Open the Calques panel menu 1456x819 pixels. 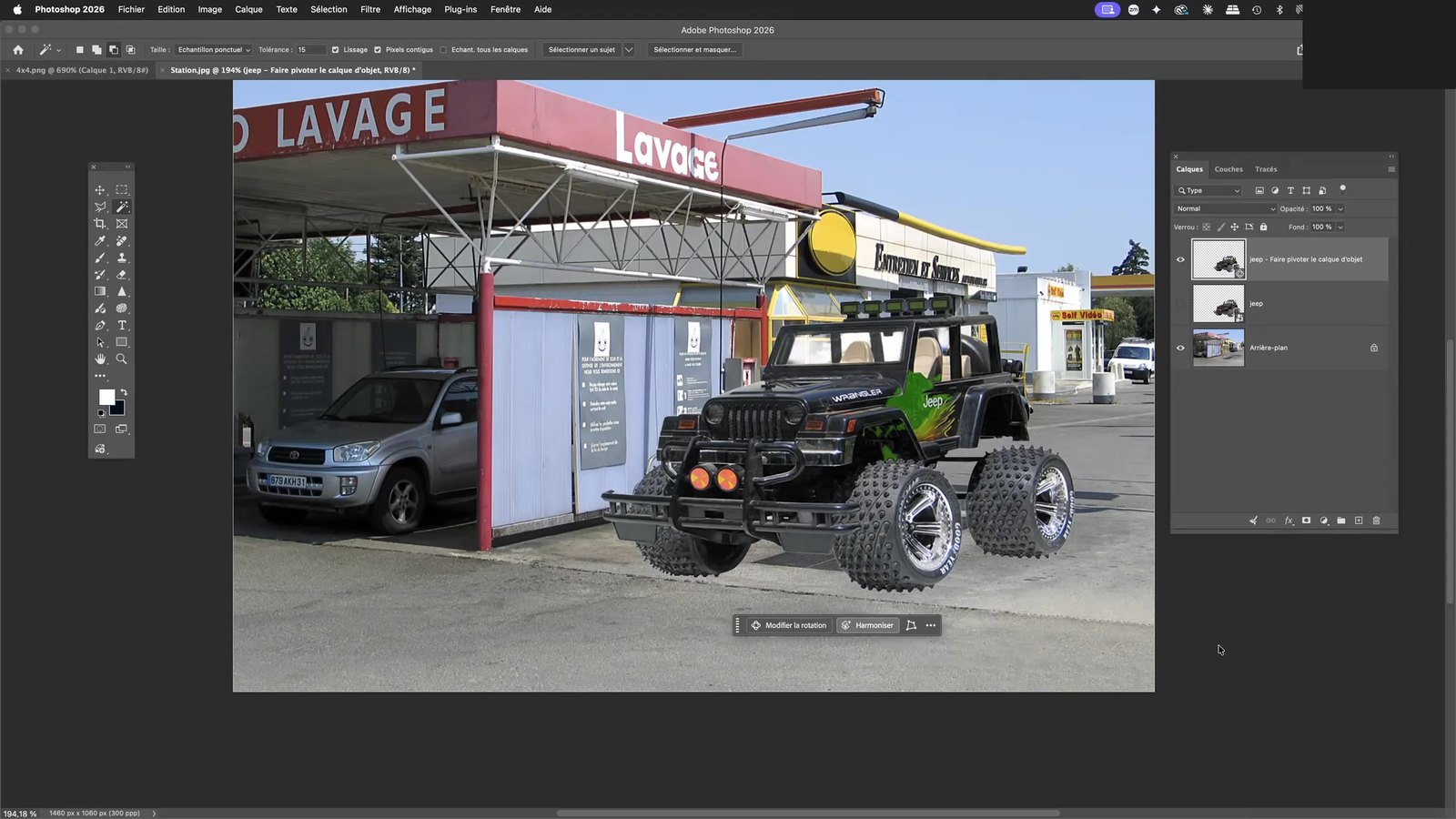1391,169
